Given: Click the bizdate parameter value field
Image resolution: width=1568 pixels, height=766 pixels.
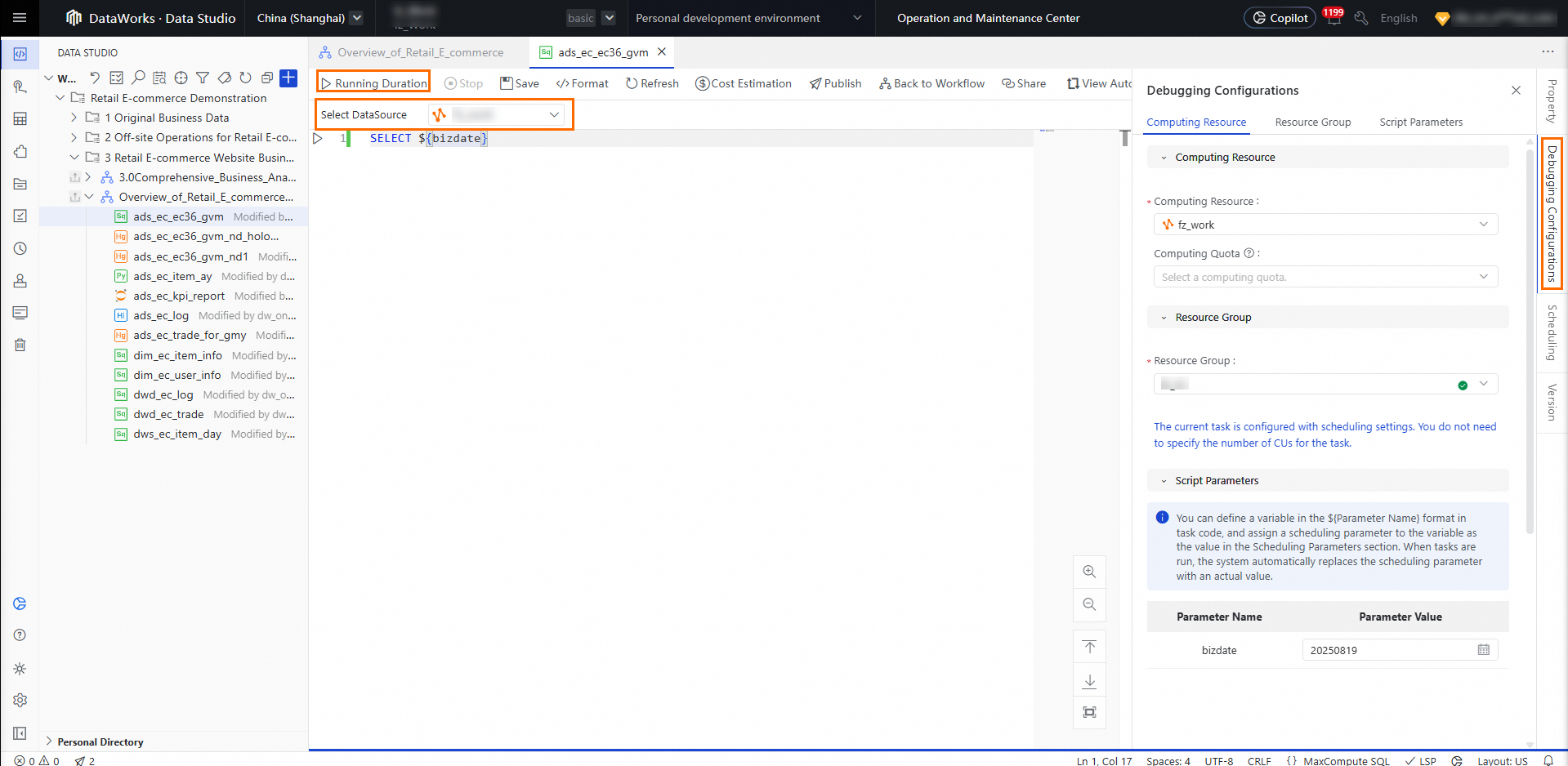Looking at the screenshot, I should (x=1400, y=650).
